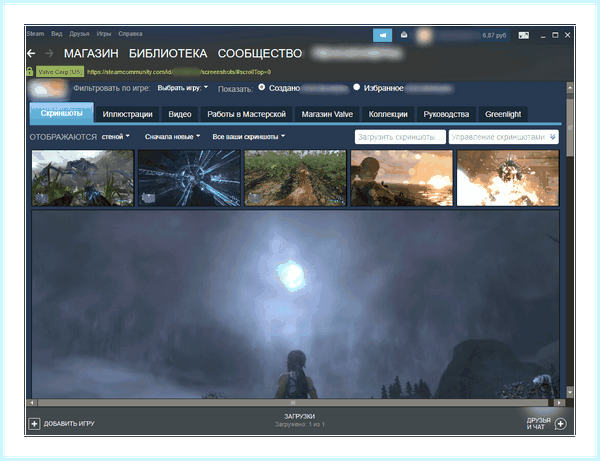The image size is (600, 461).
Task: Open the Сначала новые sort dropdown
Action: [x=173, y=137]
